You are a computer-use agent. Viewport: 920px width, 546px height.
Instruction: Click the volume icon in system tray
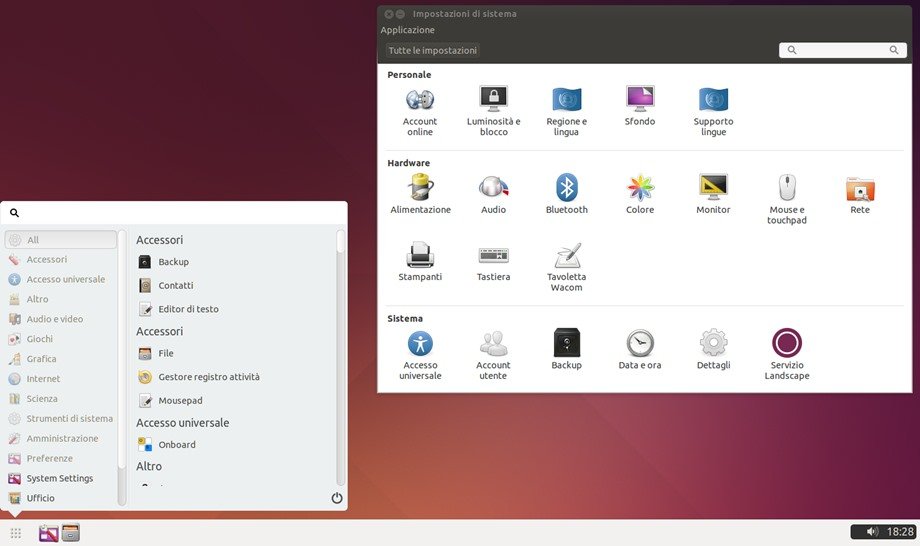[872, 532]
